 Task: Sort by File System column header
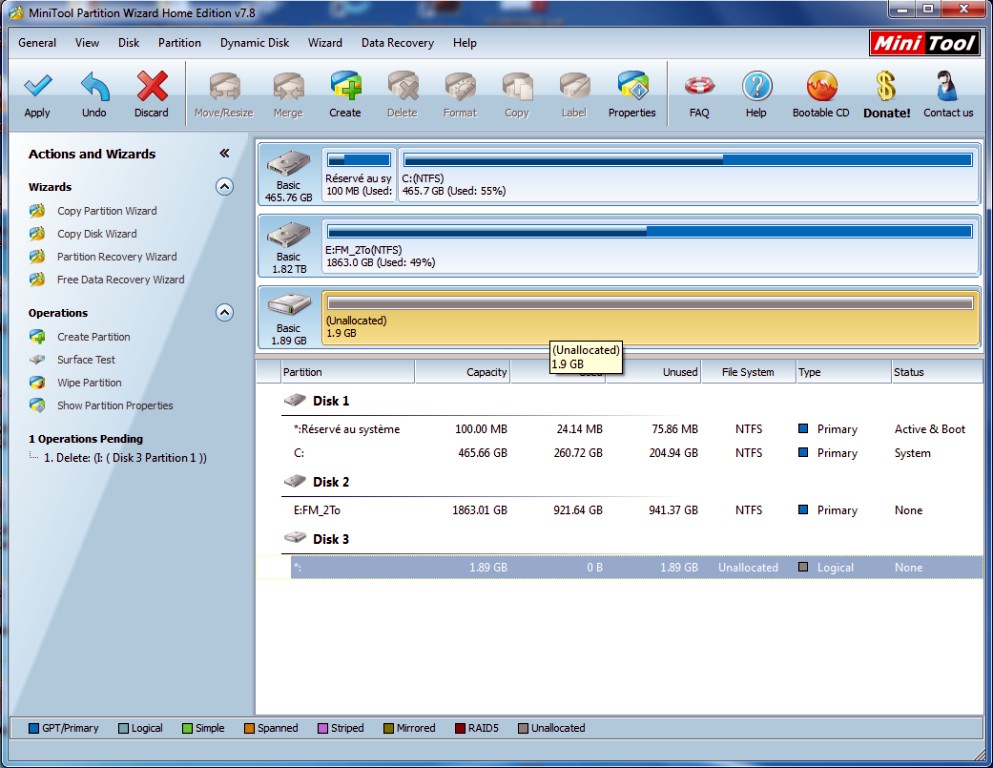(748, 372)
